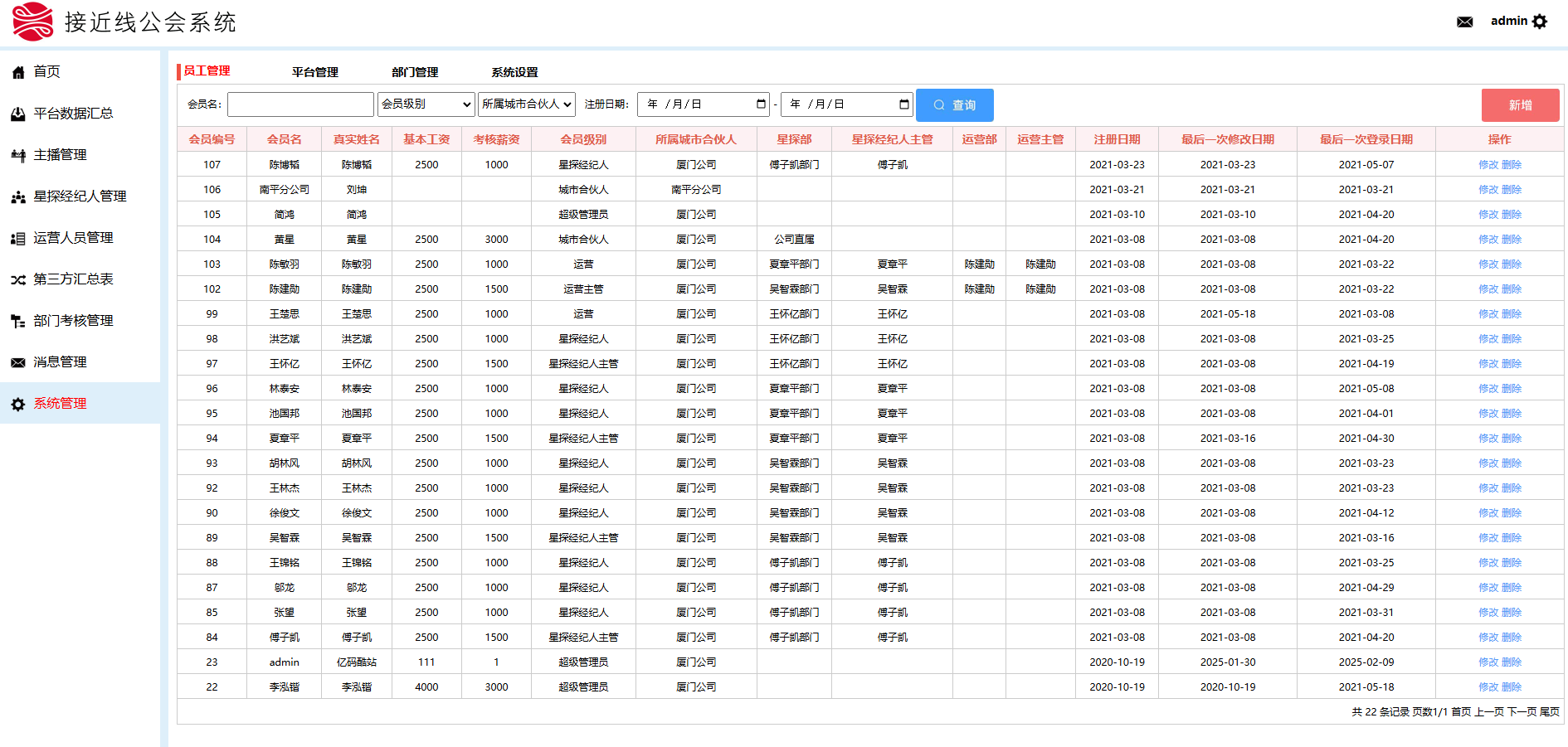Click the 首页 home icon in sidebar
1568x747 pixels.
pyautogui.click(x=18, y=72)
